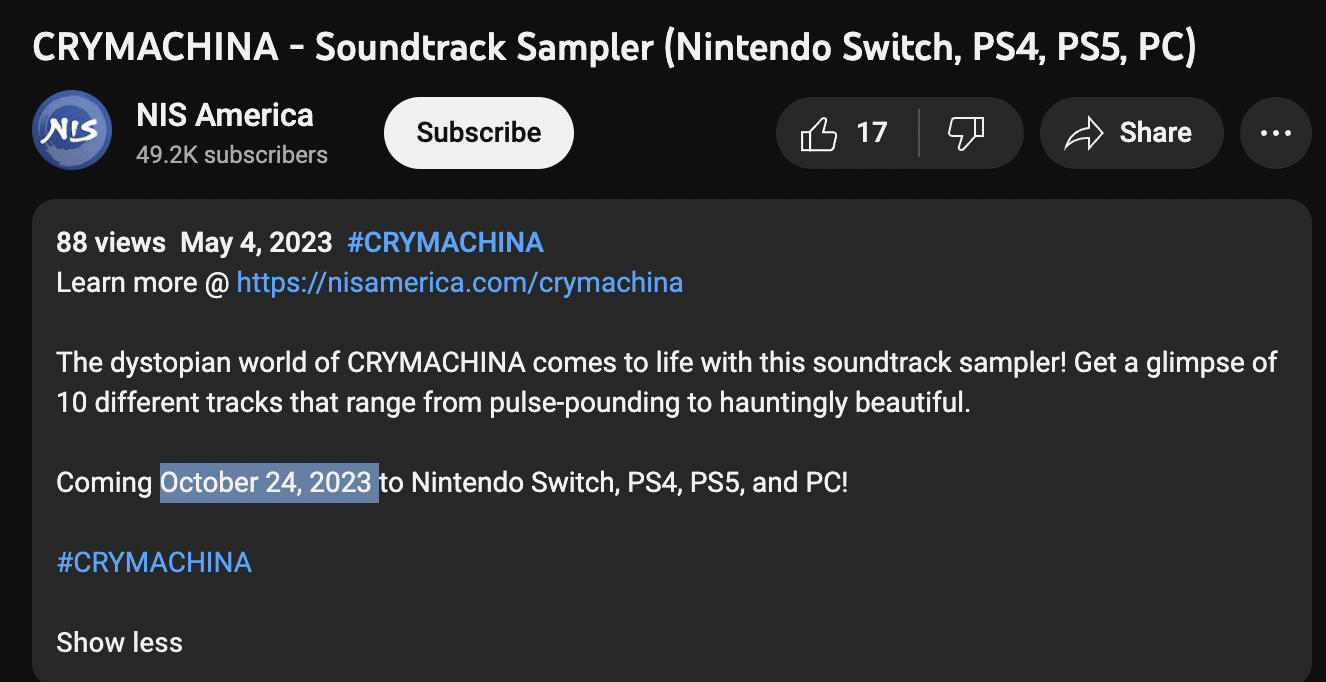The image size is (1326, 682).
Task: Click the like count number 17
Action: click(x=872, y=133)
